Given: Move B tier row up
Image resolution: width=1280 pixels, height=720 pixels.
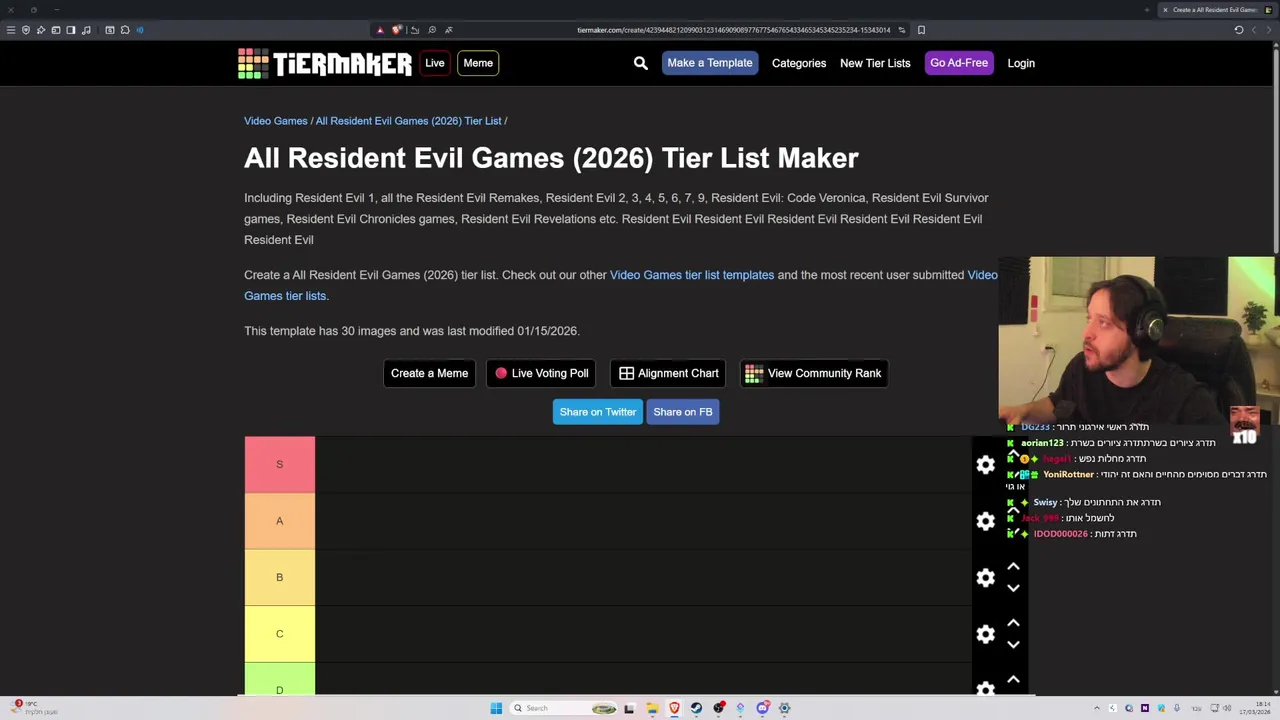Looking at the screenshot, I should click(1013, 567).
